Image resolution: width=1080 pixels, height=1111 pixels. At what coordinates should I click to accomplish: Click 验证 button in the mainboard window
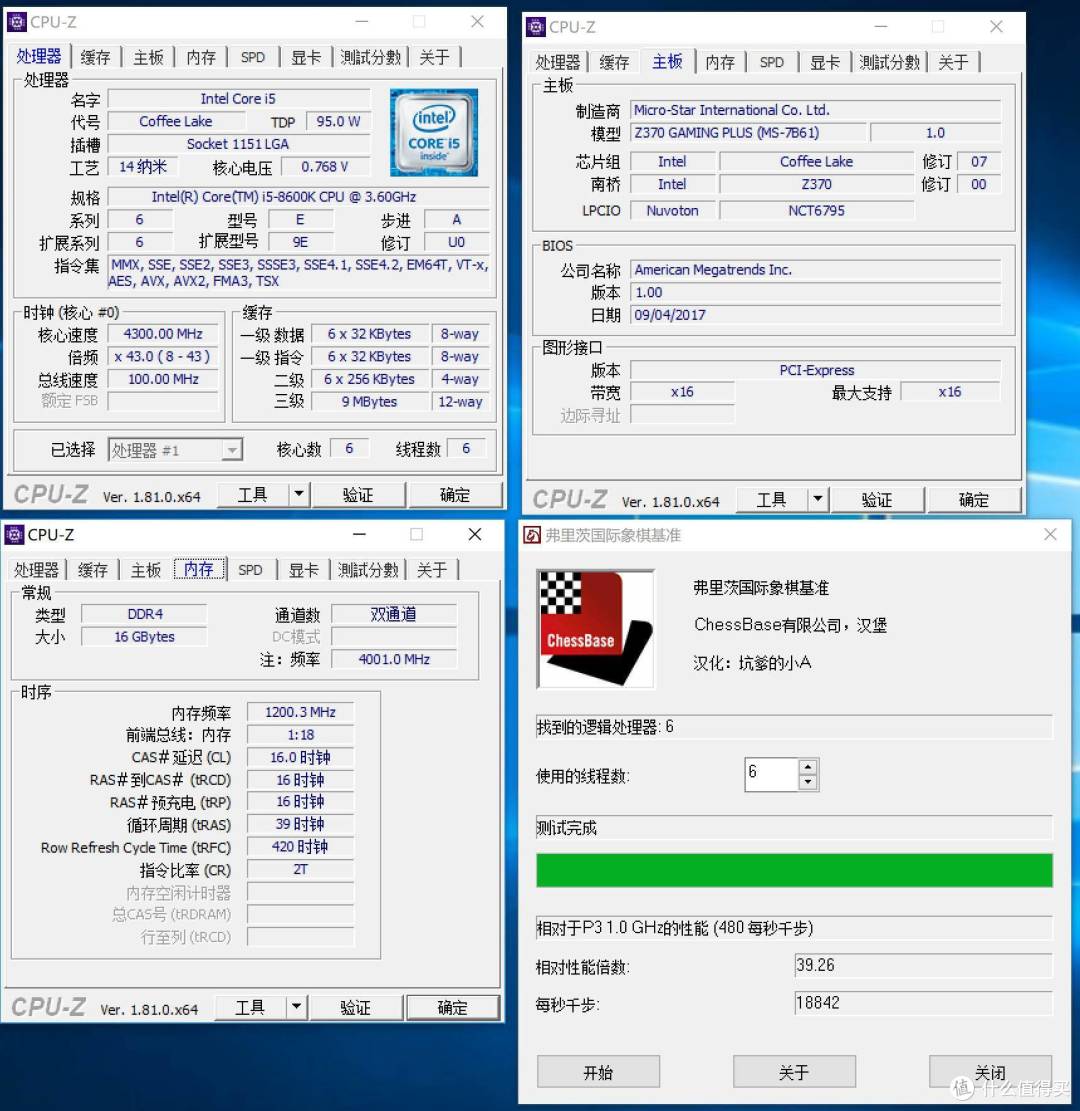pos(877,500)
